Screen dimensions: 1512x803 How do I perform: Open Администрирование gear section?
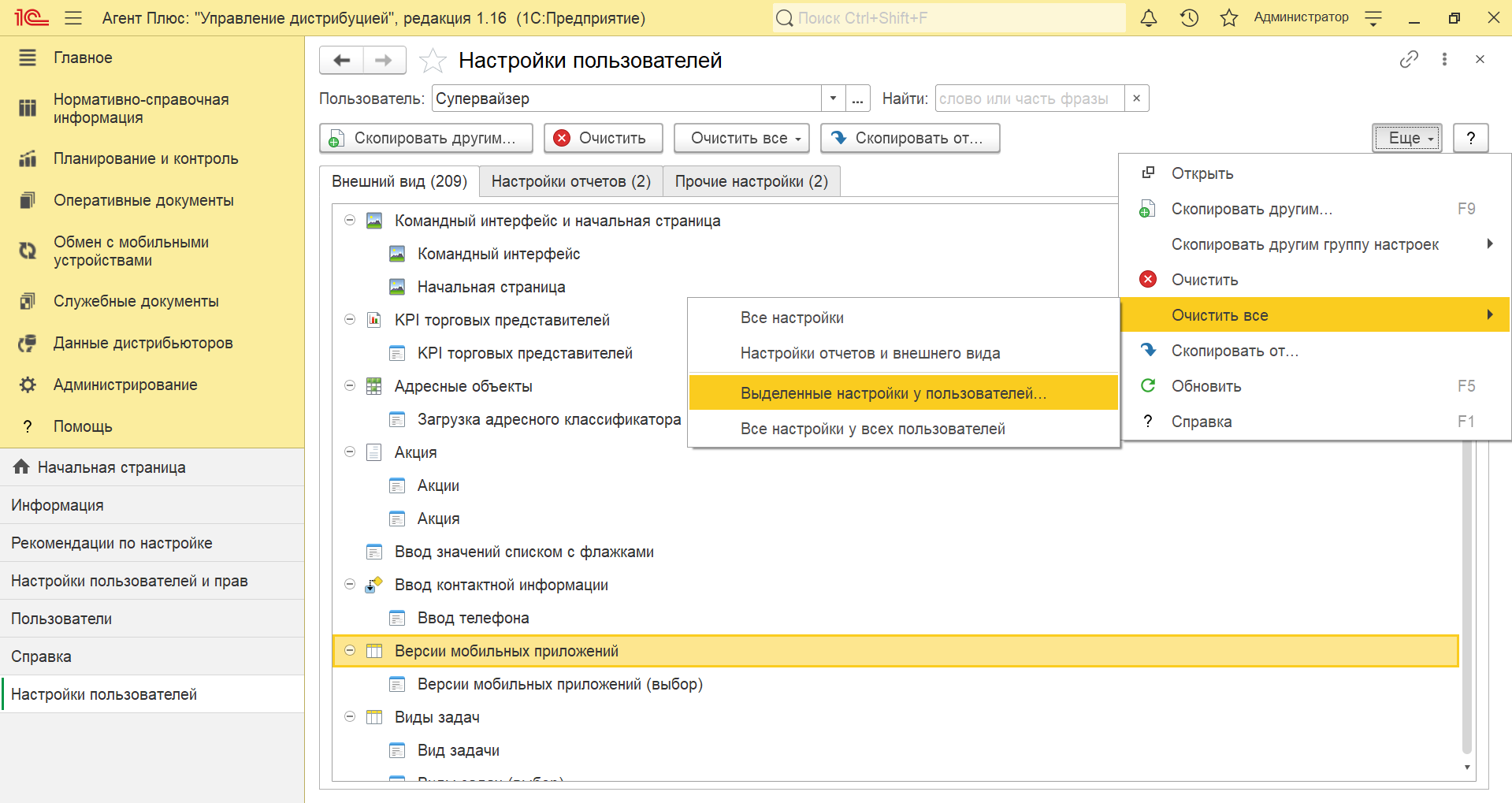152,385
